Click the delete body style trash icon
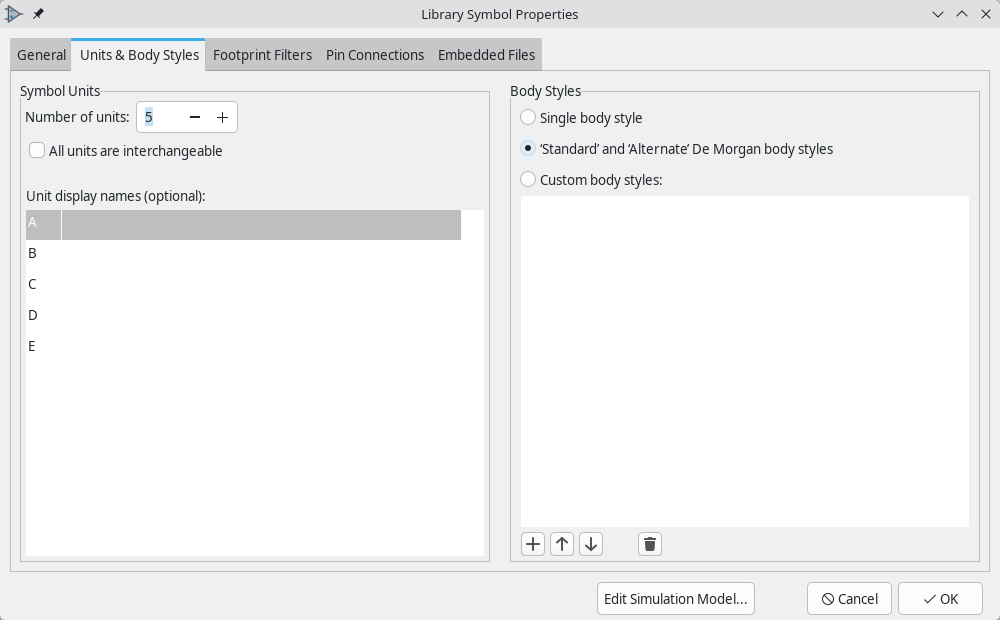Viewport: 1000px width, 620px height. point(650,544)
